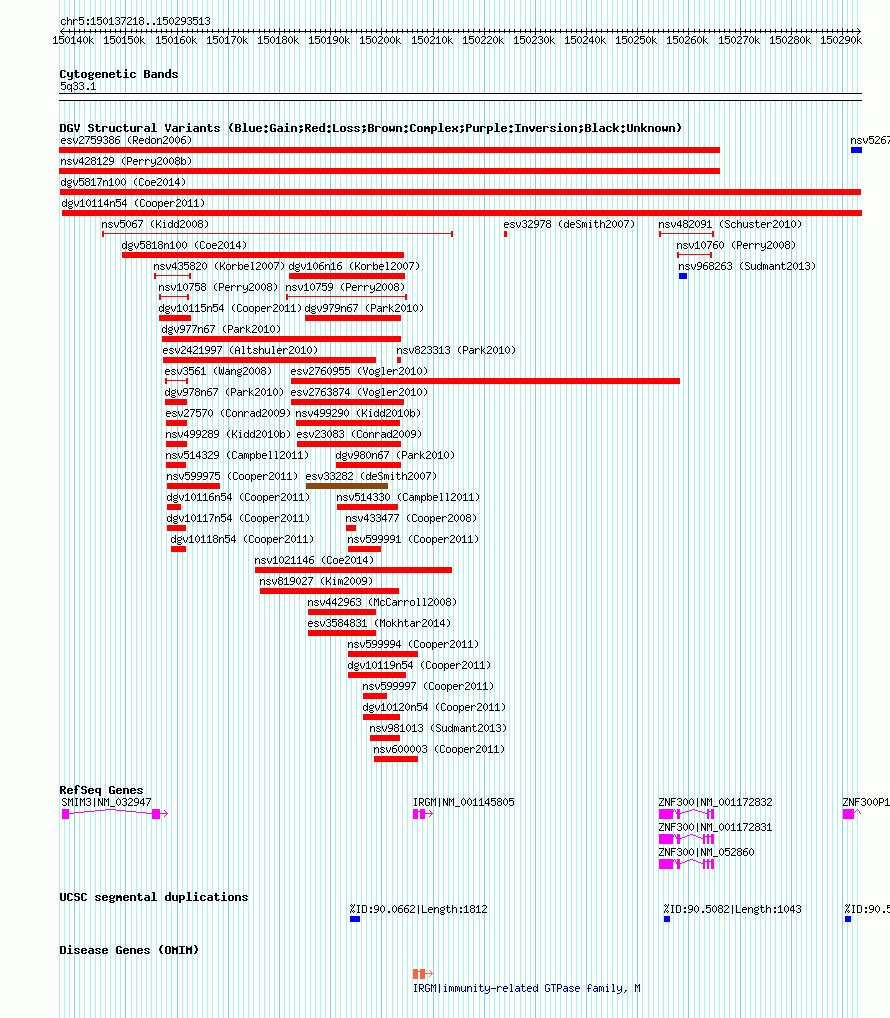This screenshot has width=890, height=1018.
Task: Click nsv514329 (Campbell2011) label
Action: click(x=238, y=455)
